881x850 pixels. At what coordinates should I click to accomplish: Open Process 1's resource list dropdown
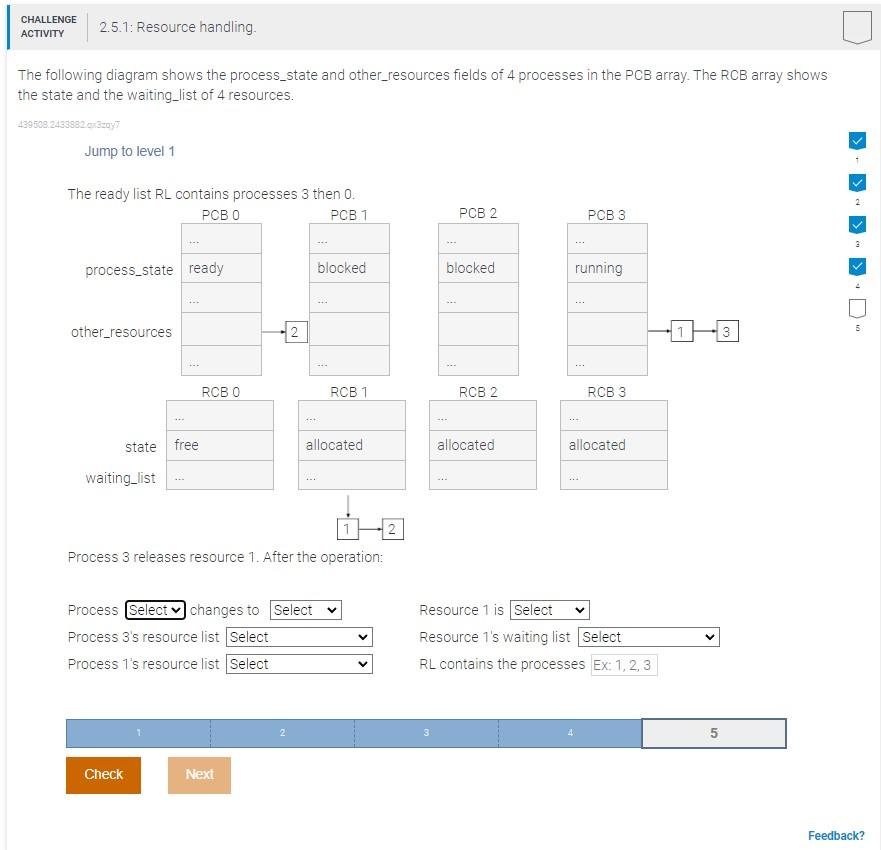click(x=298, y=664)
